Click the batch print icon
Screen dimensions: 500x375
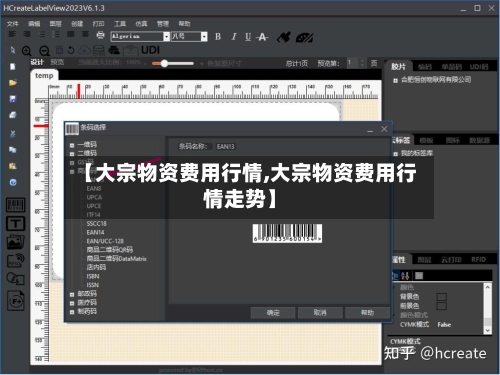point(114,50)
